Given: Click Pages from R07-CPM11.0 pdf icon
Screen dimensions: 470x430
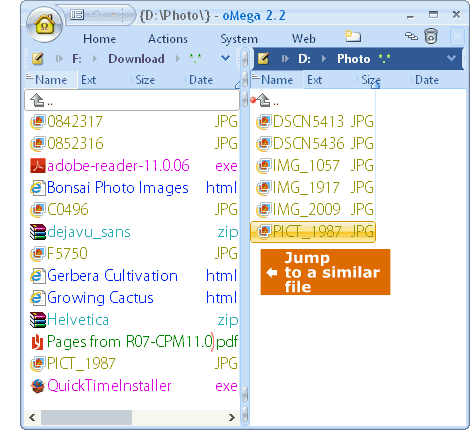Looking at the screenshot, I should (x=38, y=342).
